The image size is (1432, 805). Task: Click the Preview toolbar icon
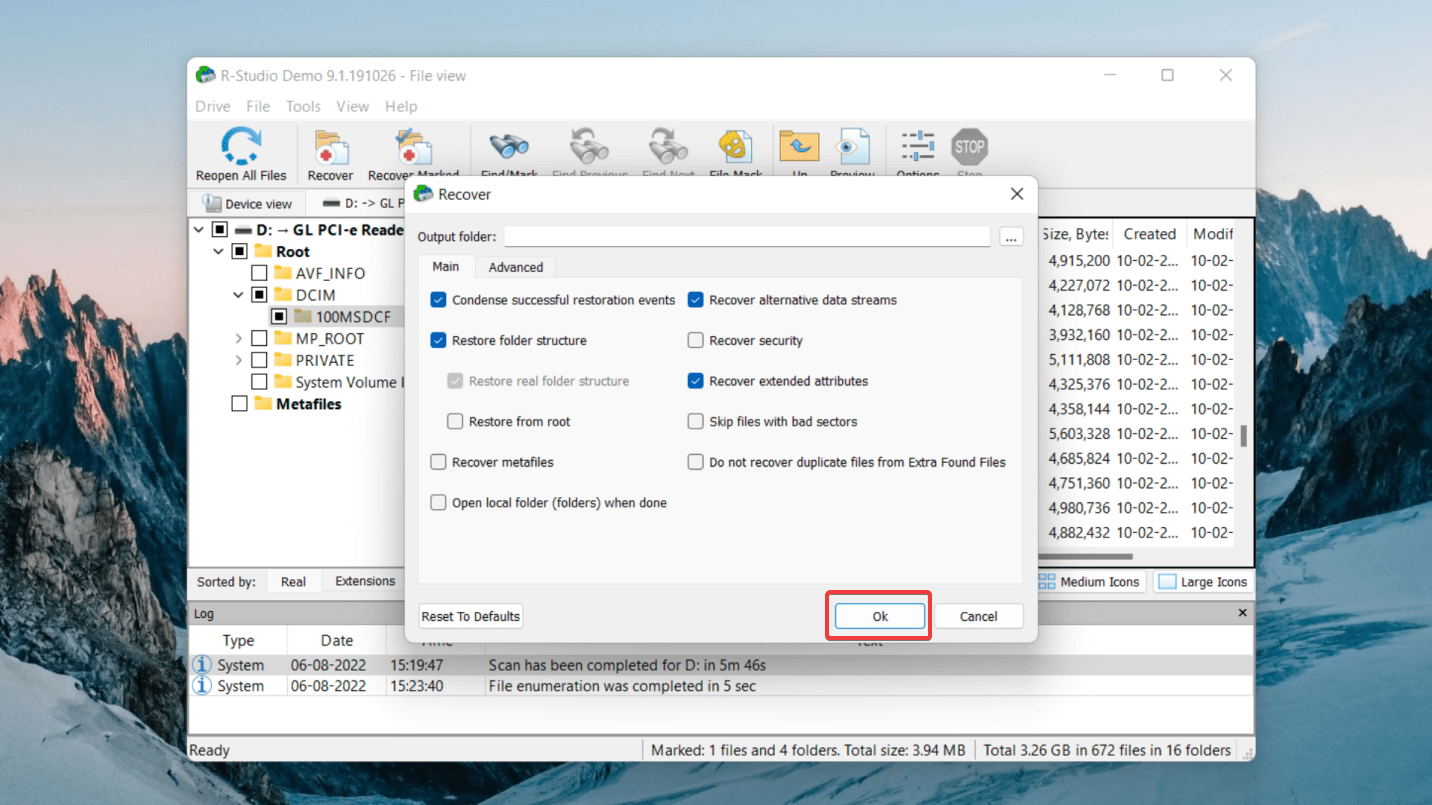(x=853, y=147)
